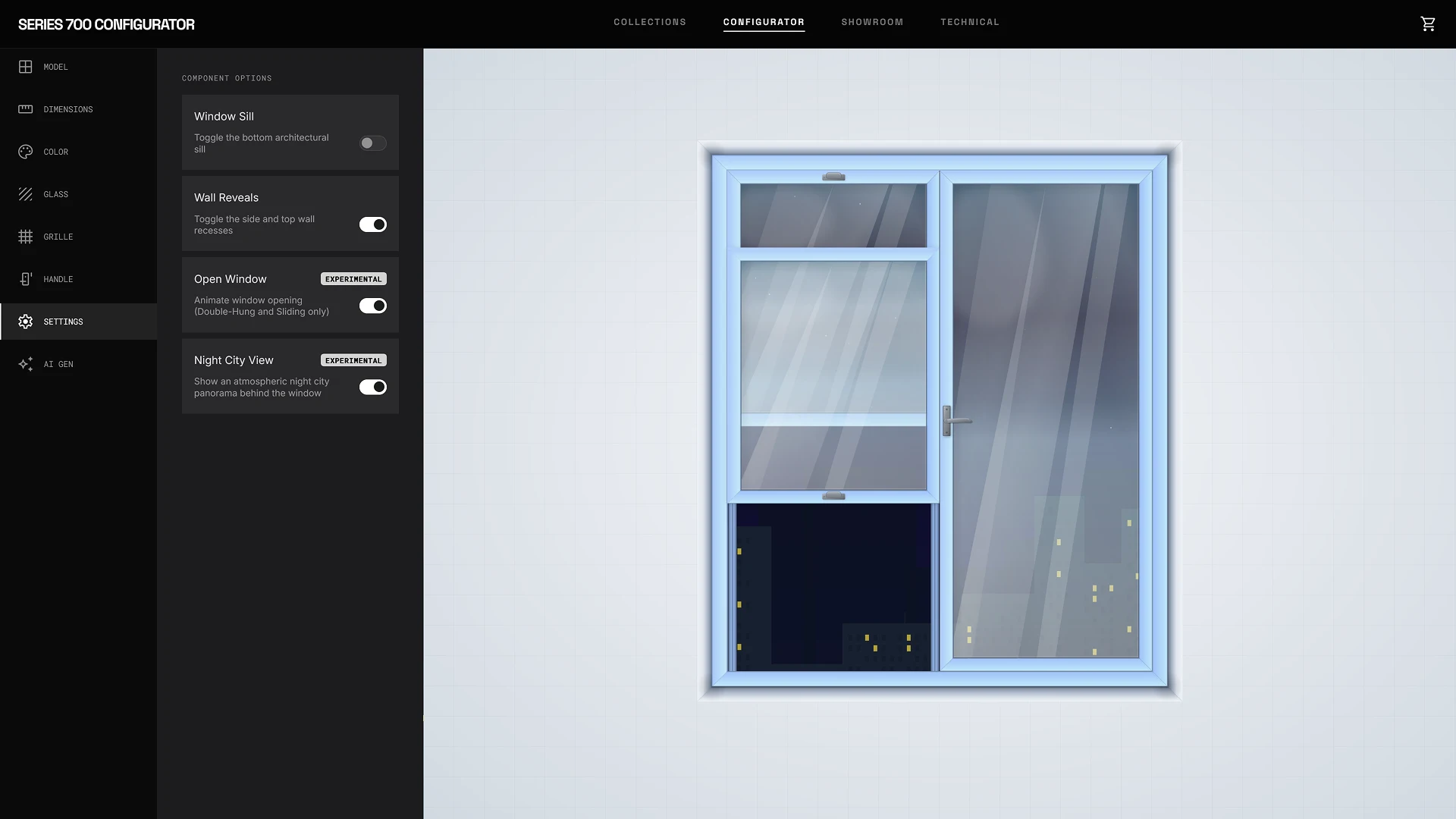Click the Series 700 Configurator title
The height and width of the screenshot is (819, 1456).
click(x=106, y=24)
